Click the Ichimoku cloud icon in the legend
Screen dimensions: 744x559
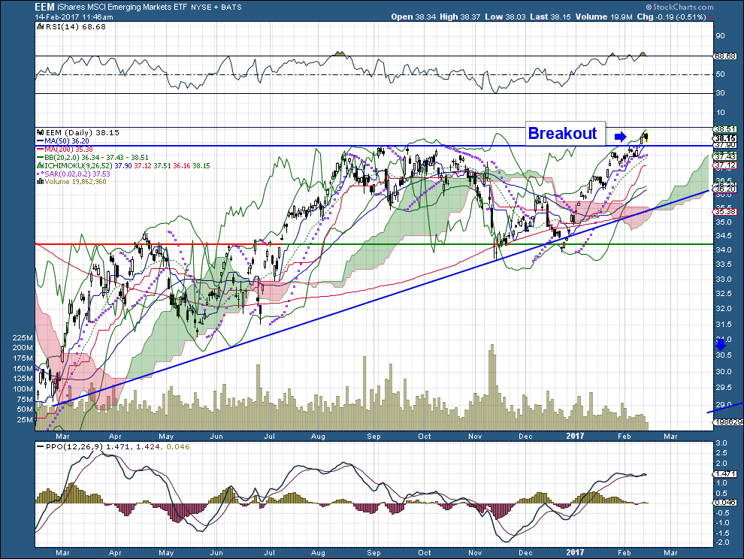coord(40,166)
